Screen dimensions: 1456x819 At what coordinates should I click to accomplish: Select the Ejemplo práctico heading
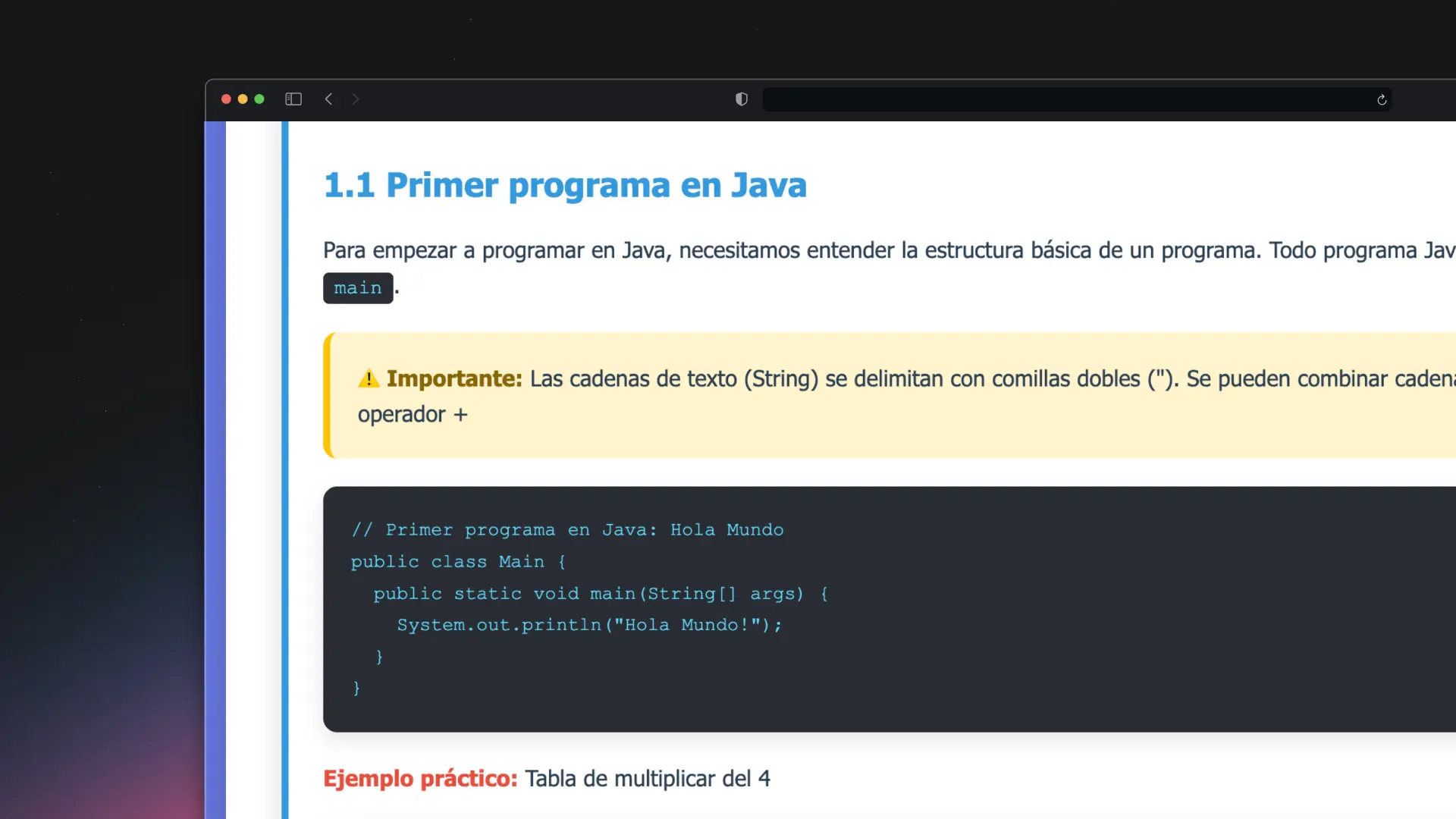coord(420,778)
